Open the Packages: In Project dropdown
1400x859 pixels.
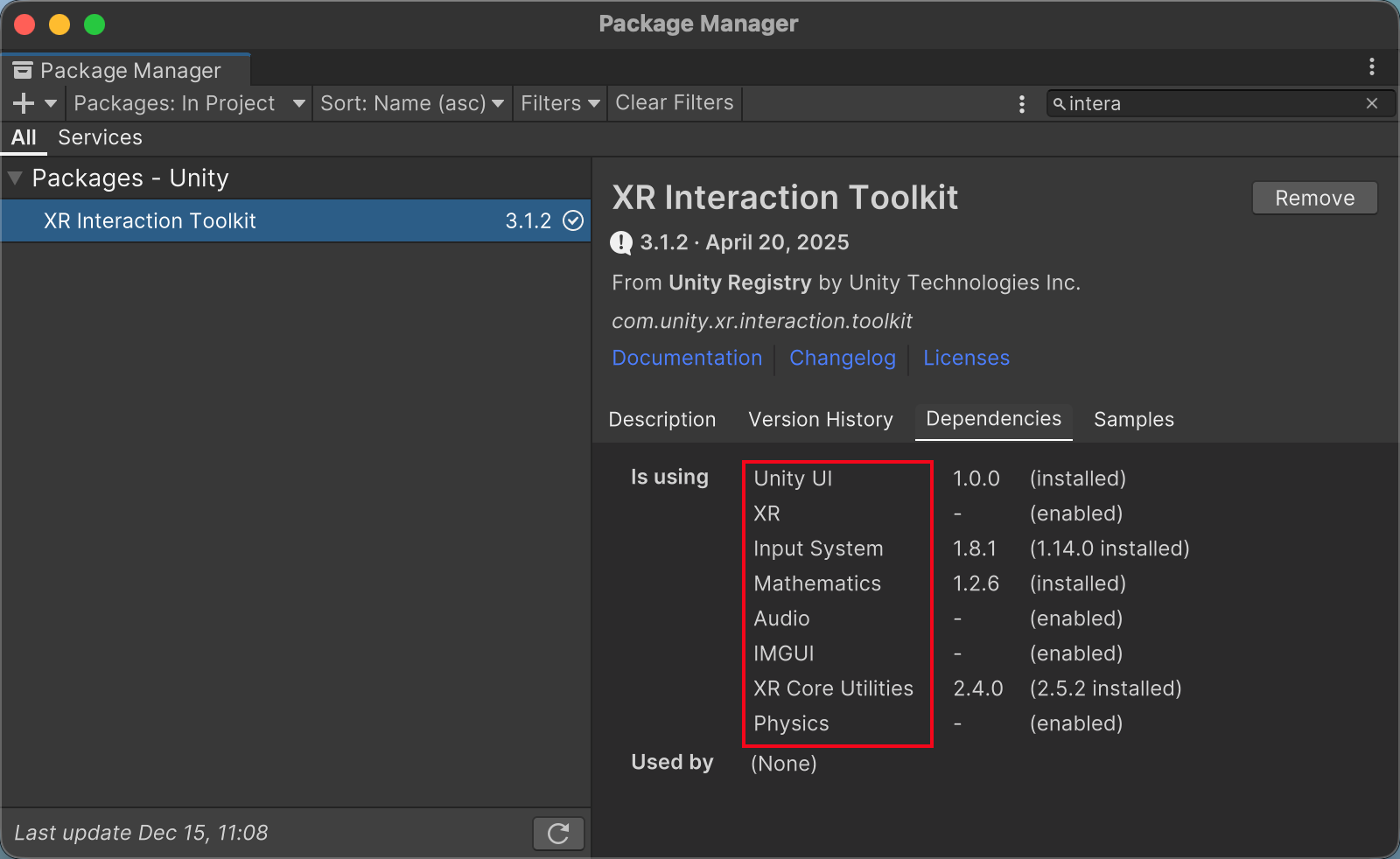(x=189, y=103)
